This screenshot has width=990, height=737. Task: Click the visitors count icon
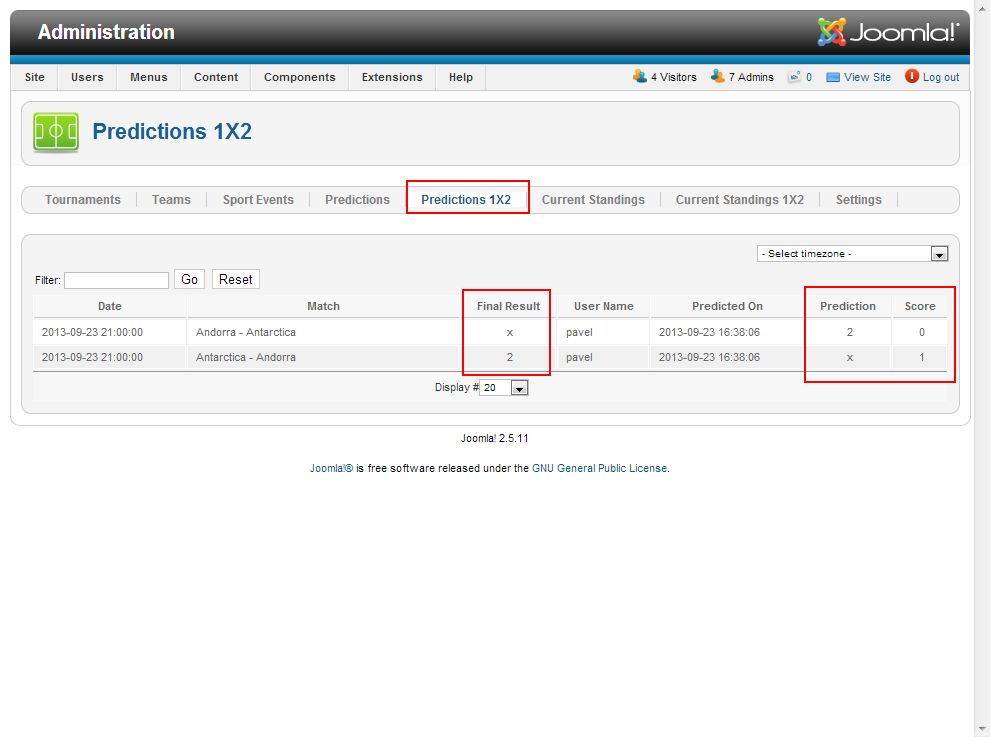(640, 76)
